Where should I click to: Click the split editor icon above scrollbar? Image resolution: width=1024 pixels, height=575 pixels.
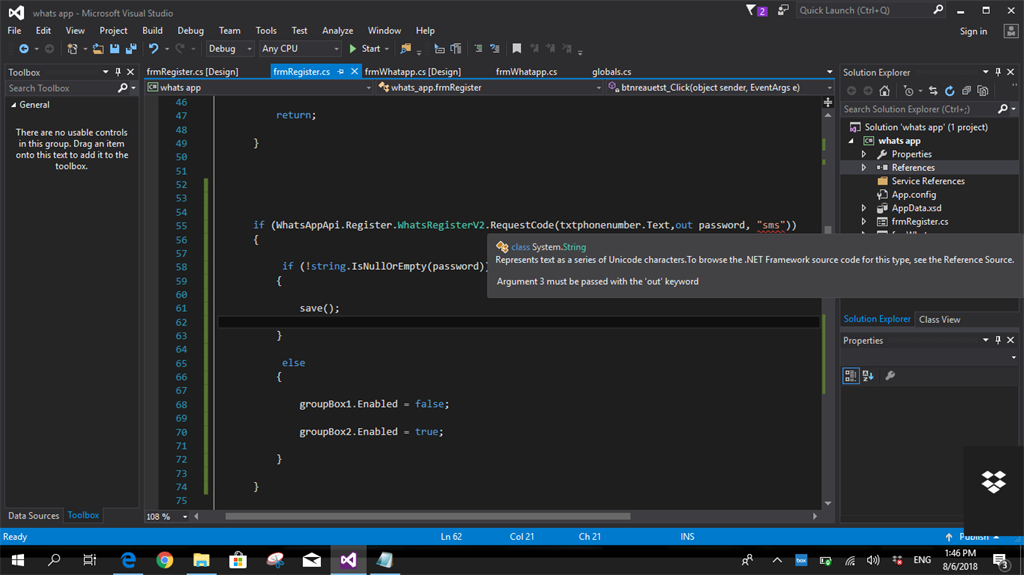tap(828, 103)
